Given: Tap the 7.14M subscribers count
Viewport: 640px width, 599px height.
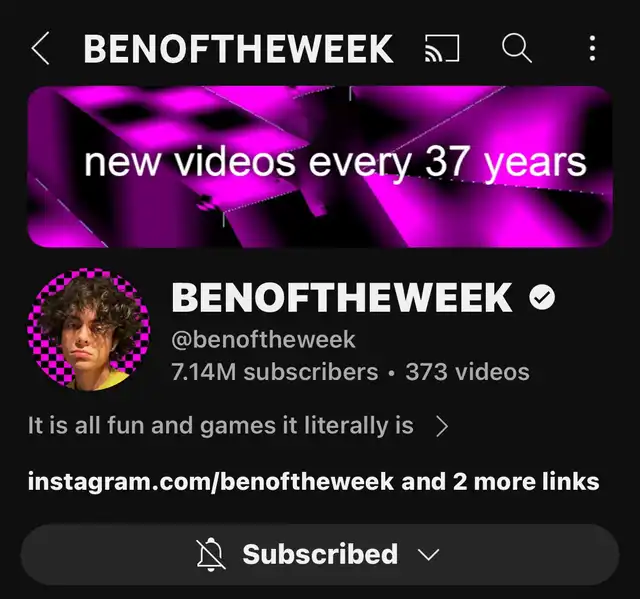Looking at the screenshot, I should pos(275,372).
